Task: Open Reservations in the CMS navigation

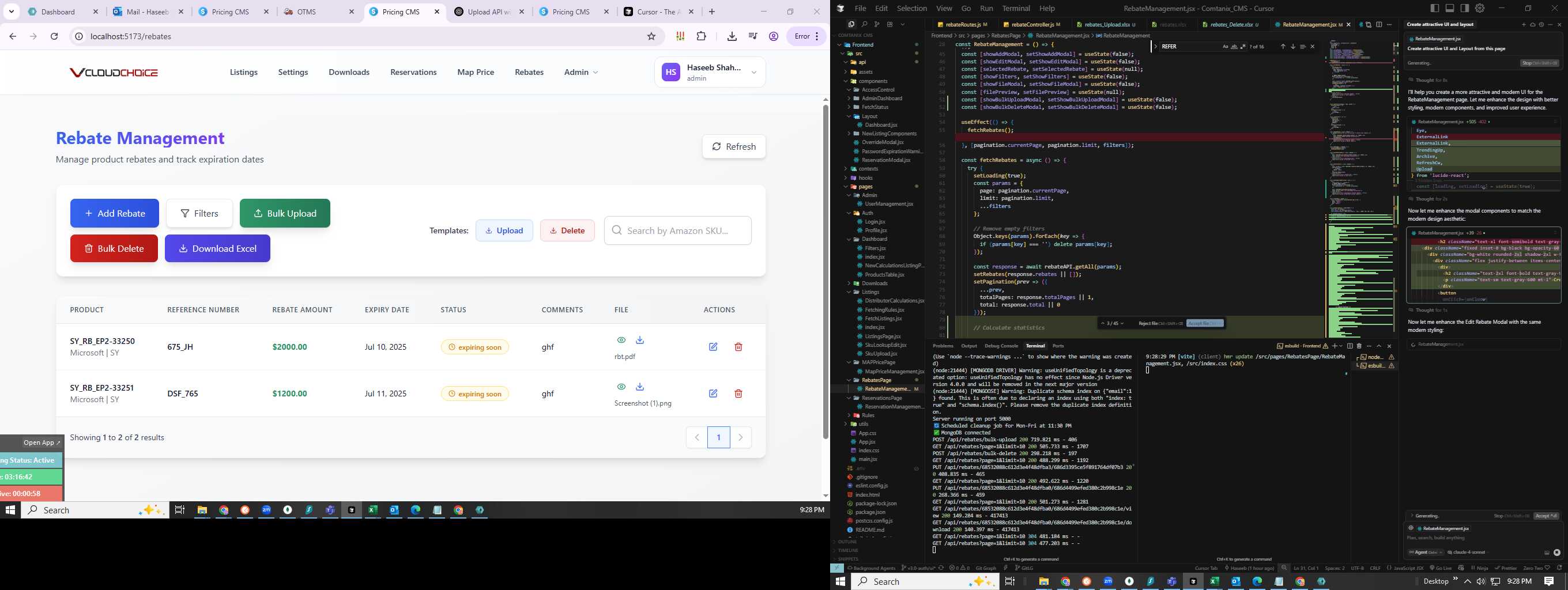Action: 413,73
